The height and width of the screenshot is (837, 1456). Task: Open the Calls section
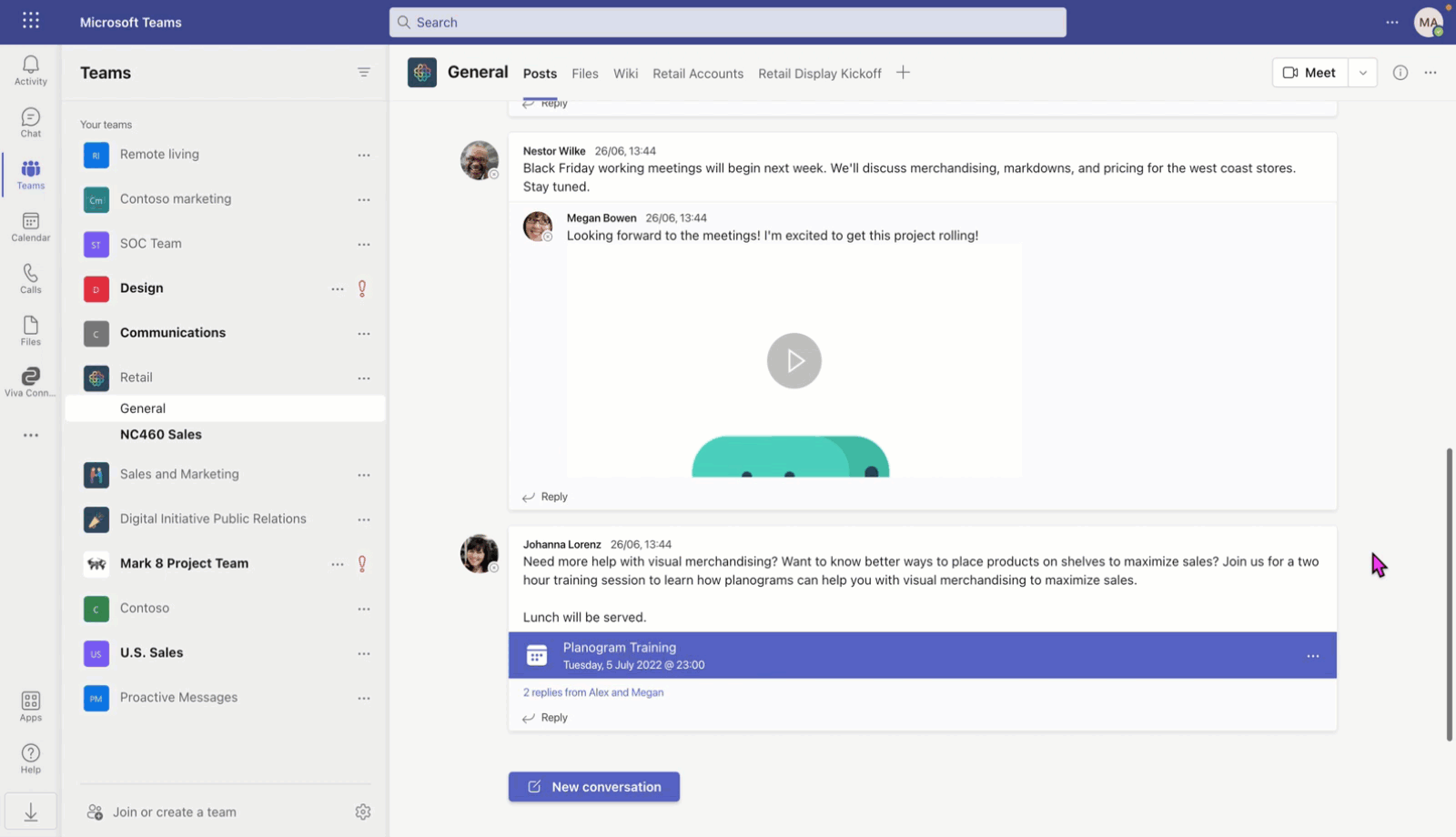(30, 277)
